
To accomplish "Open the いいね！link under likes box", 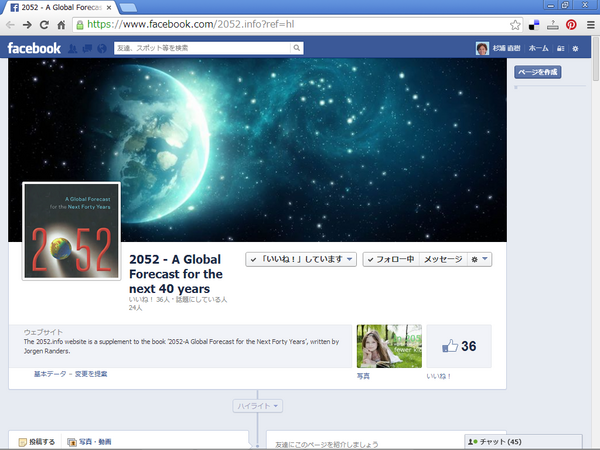I will [x=439, y=376].
